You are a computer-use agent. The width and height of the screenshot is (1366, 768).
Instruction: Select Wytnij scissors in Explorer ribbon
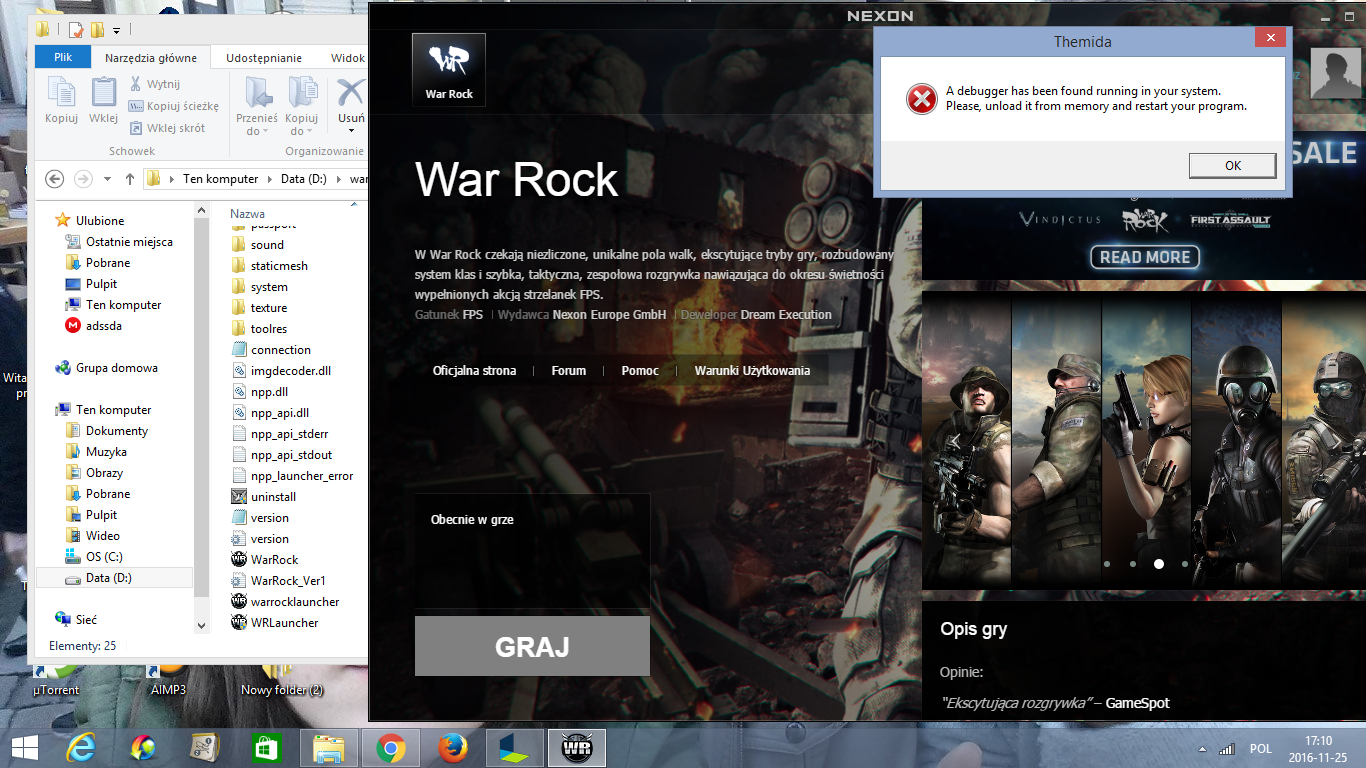coord(155,84)
